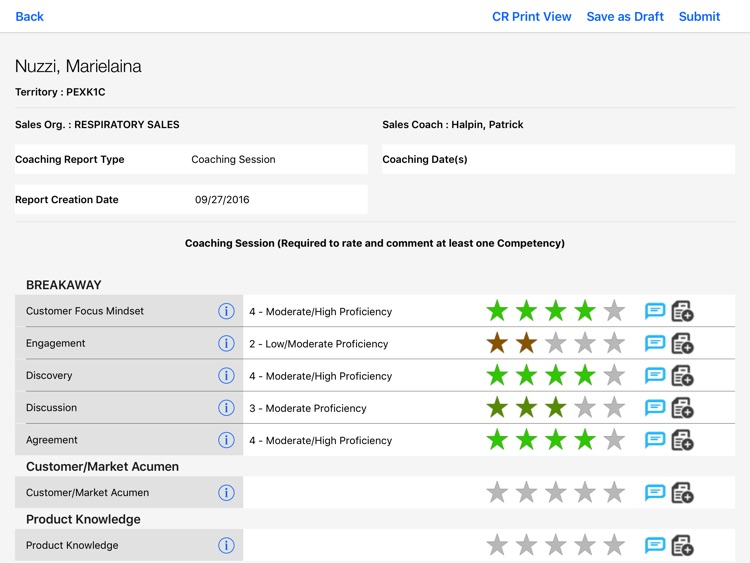
Task: Rate Engagement three stars
Action: 556,343
